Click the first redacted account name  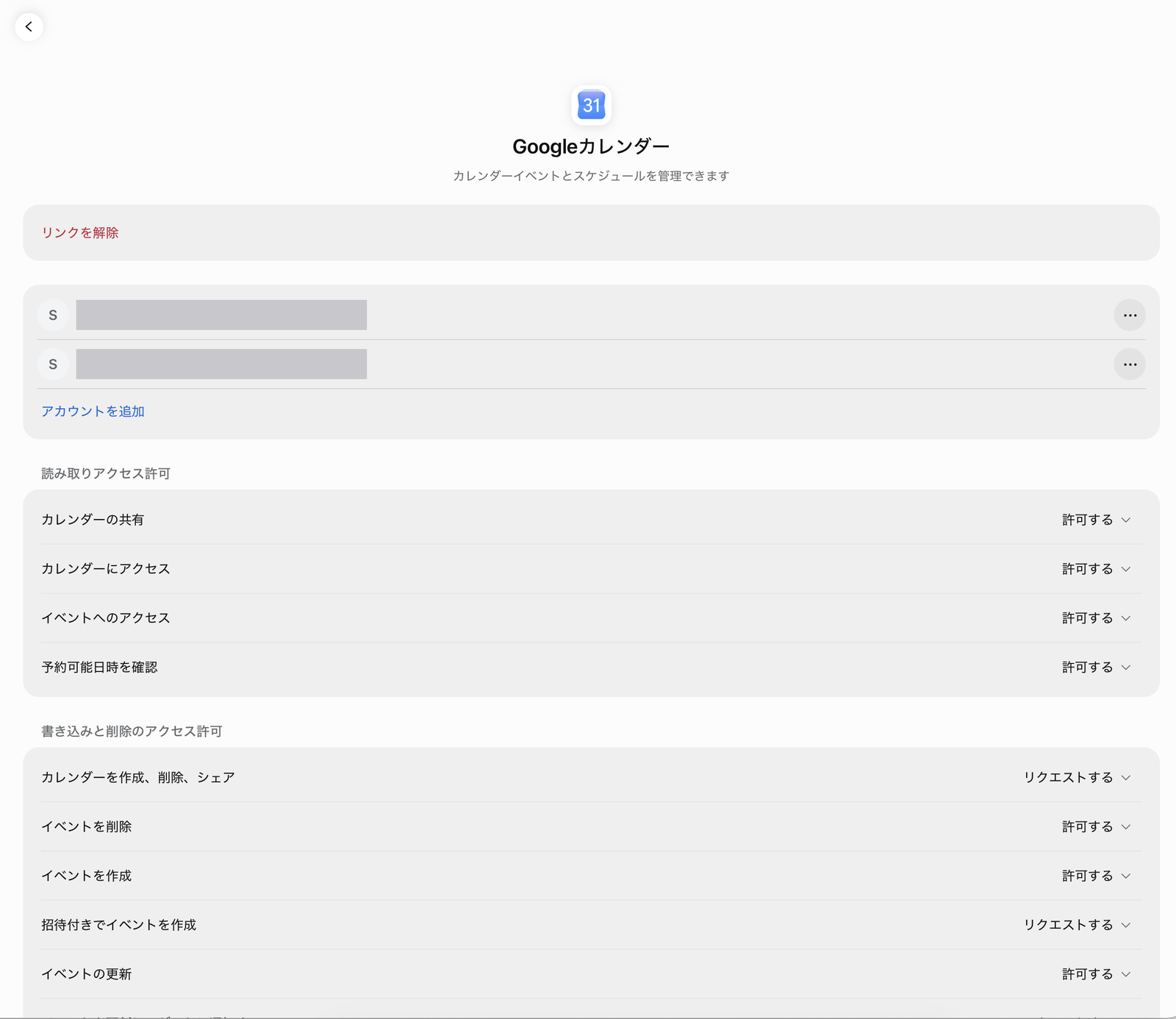[x=221, y=315]
